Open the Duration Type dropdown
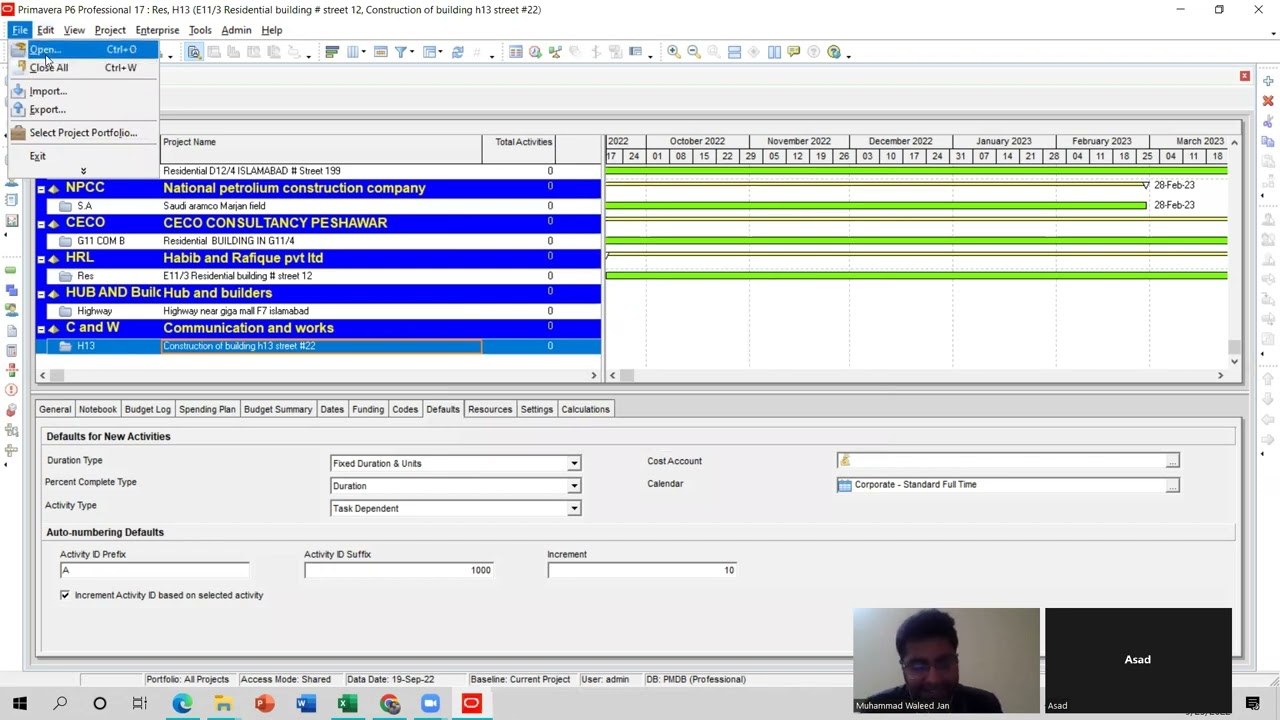Screen dimensions: 1280x720 pyautogui.click(x=574, y=463)
